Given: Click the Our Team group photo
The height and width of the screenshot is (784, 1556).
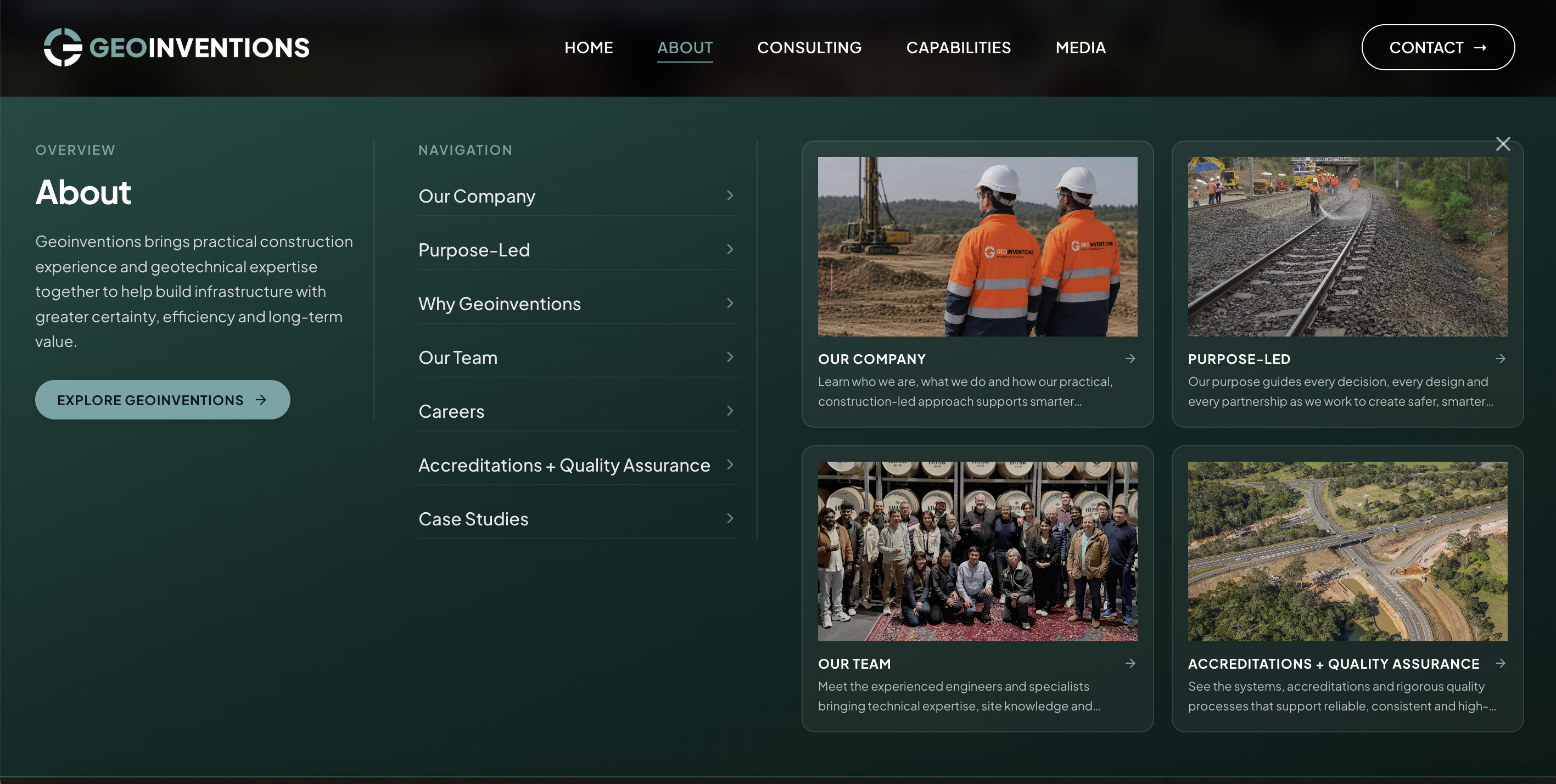Looking at the screenshot, I should (977, 551).
